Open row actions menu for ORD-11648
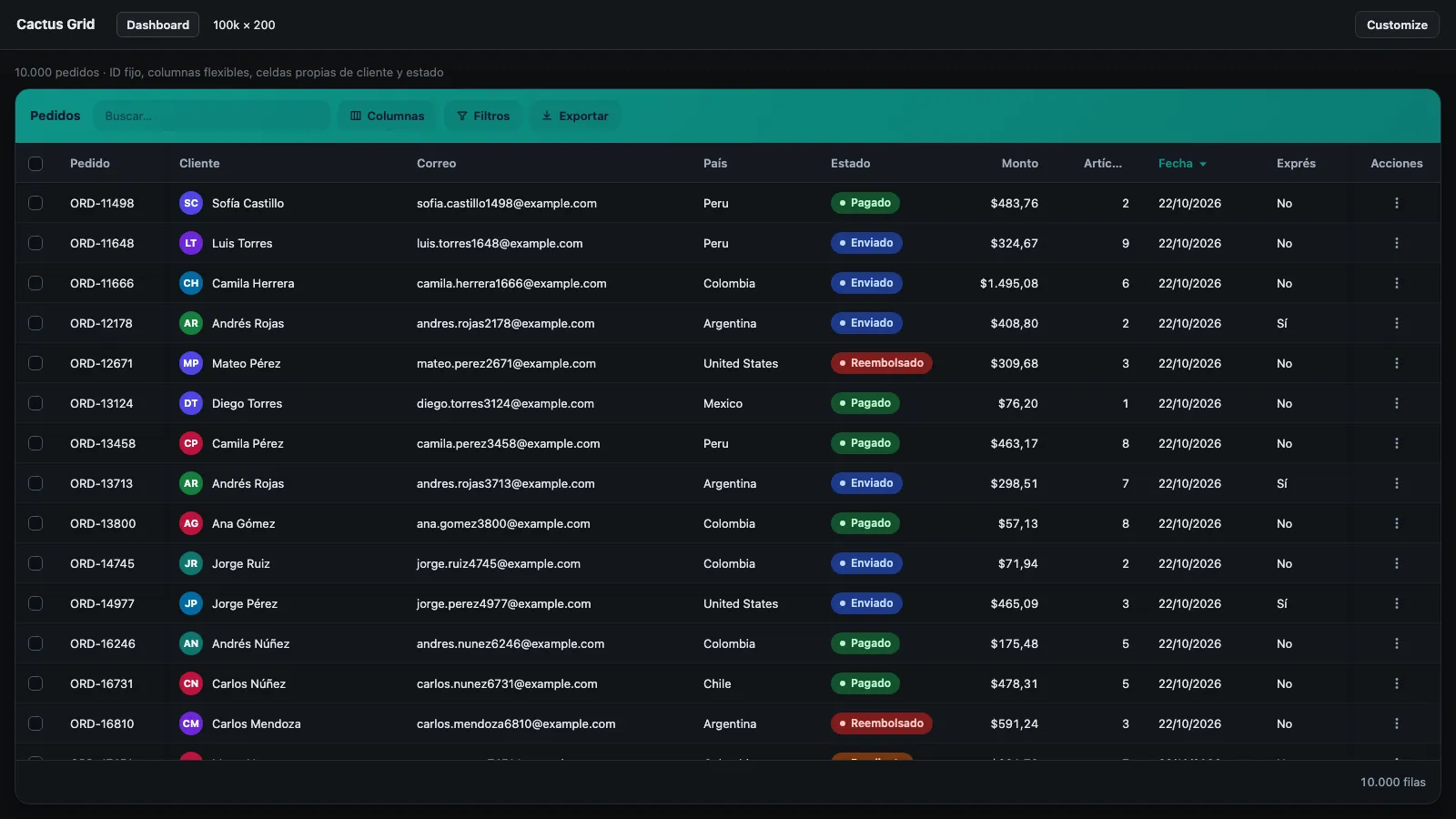1456x819 pixels. (x=1397, y=243)
